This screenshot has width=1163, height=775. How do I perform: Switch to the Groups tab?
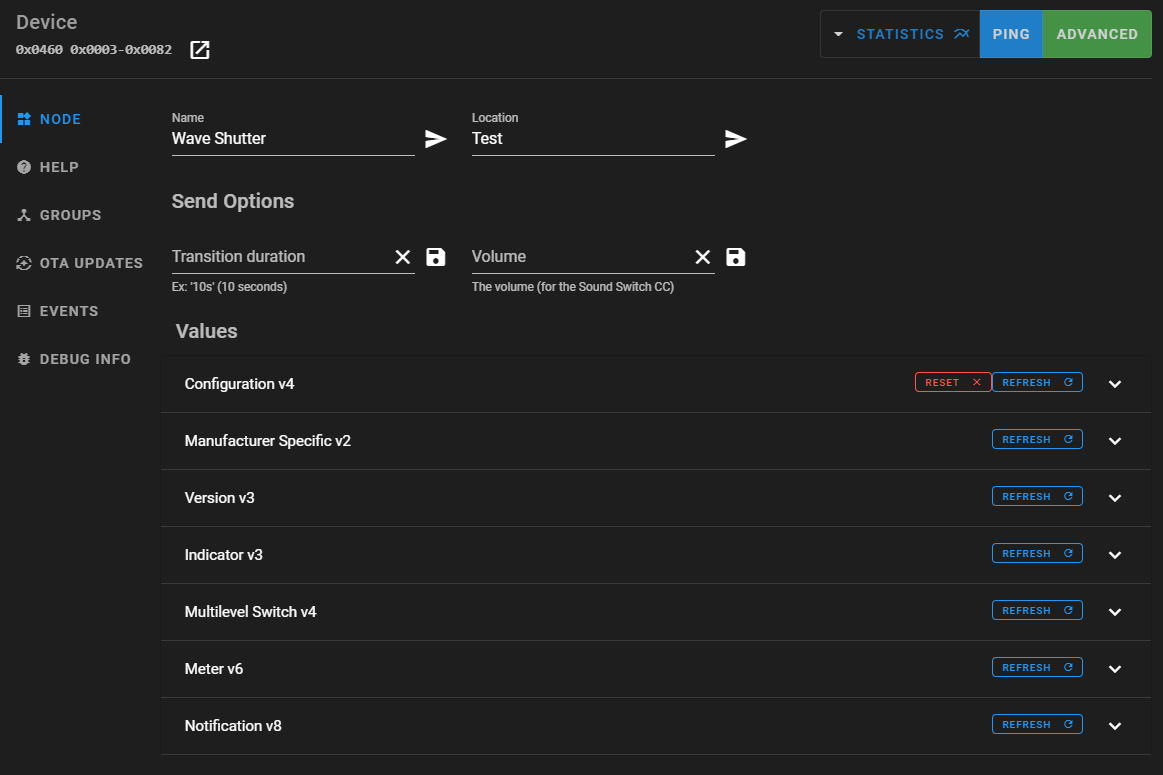click(x=69, y=215)
